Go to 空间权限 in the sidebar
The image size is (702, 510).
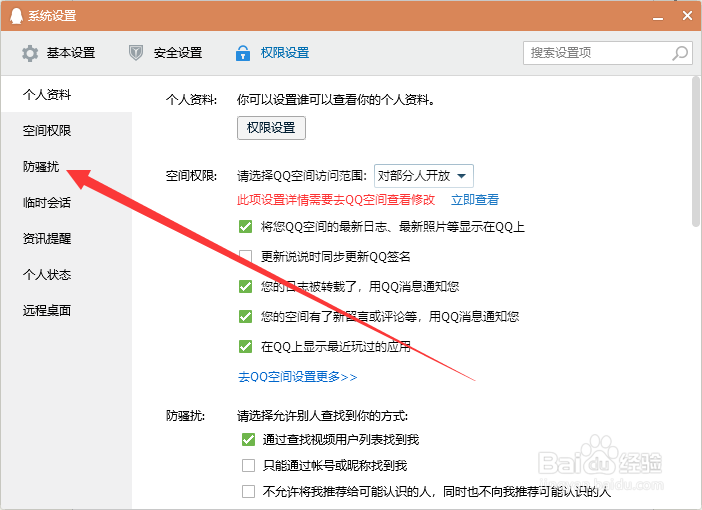coord(66,130)
